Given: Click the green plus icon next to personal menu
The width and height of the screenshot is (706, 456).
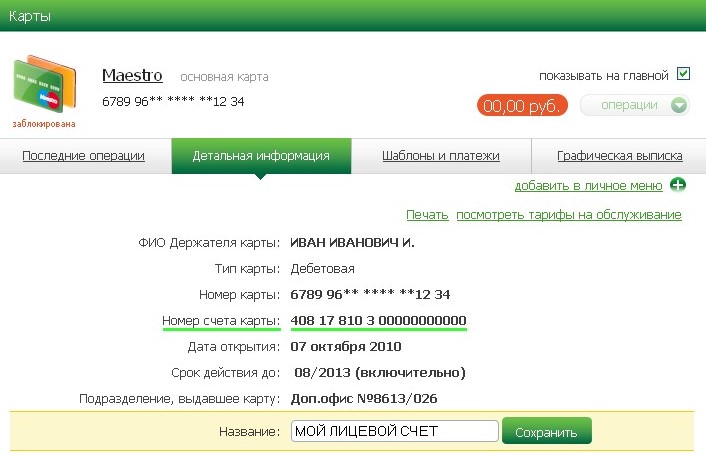Looking at the screenshot, I should [678, 185].
